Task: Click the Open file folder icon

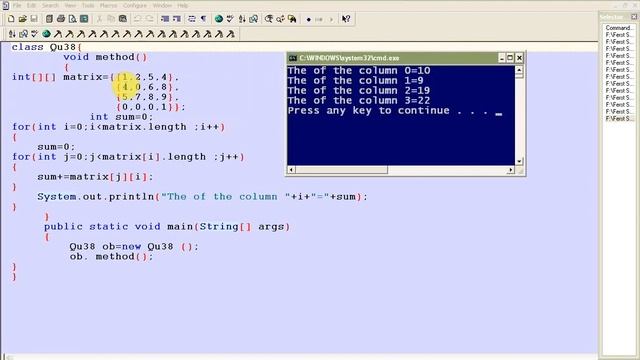Action: [x=22, y=19]
